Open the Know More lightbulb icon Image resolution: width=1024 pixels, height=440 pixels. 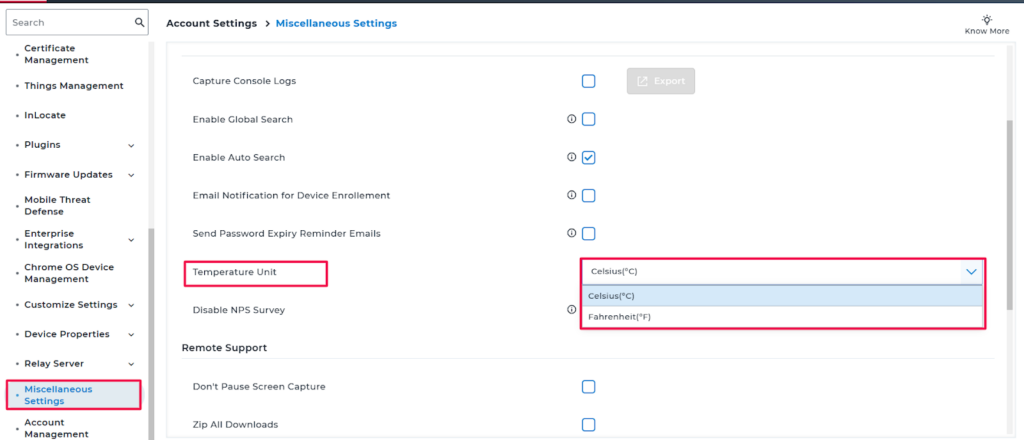(x=986, y=20)
